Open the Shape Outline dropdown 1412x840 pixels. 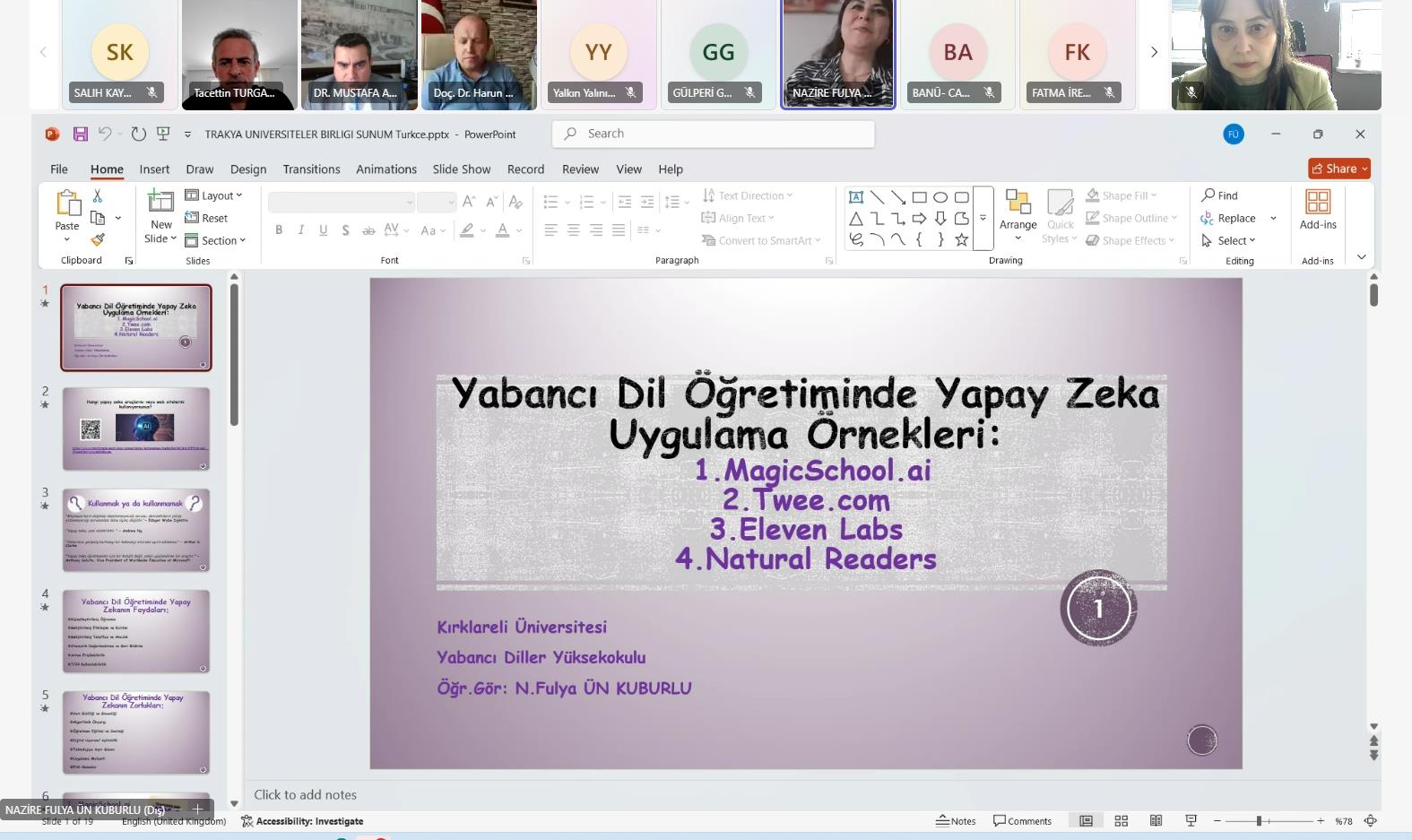click(1130, 218)
